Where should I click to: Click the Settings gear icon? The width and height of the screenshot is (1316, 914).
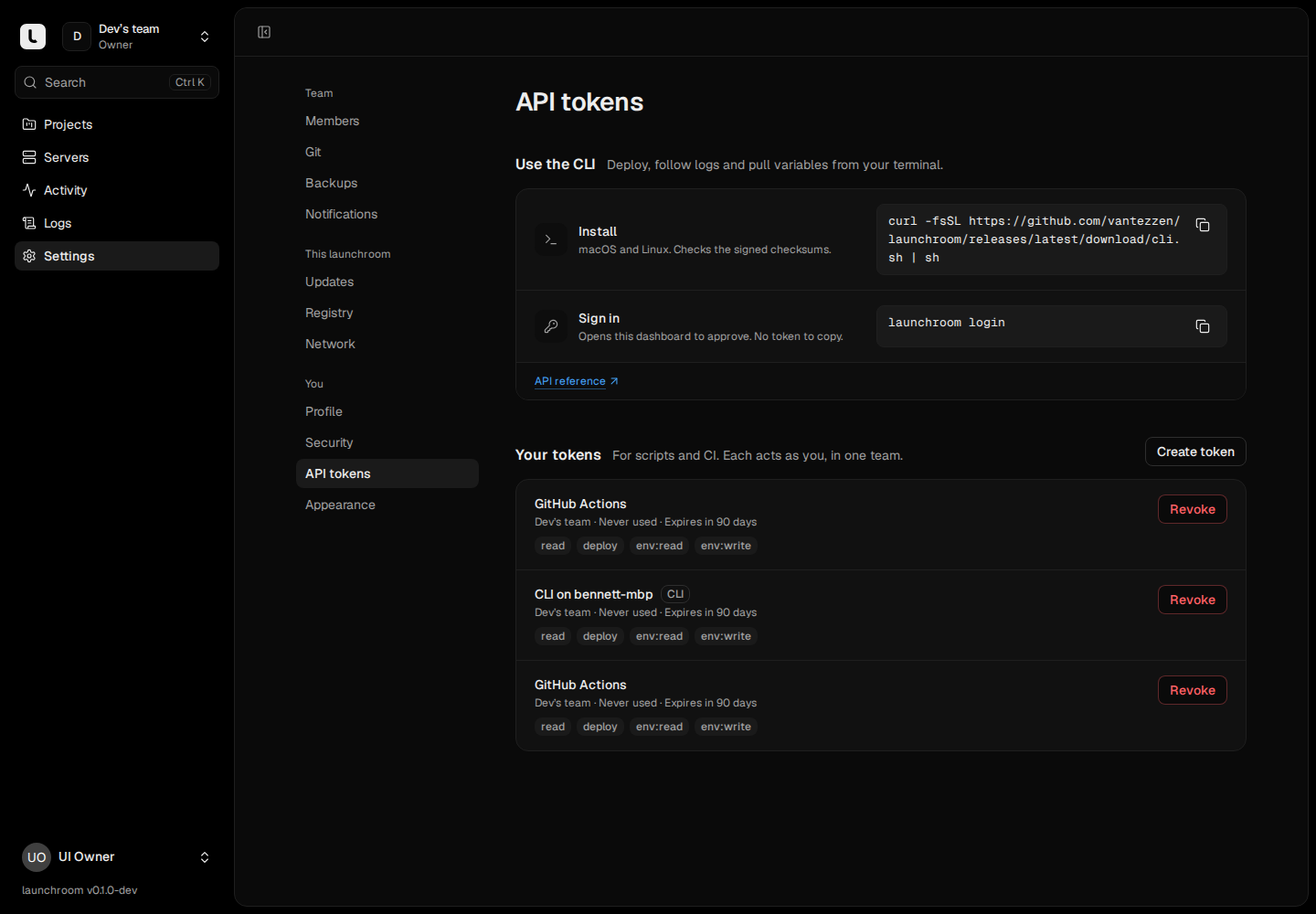[x=29, y=256]
